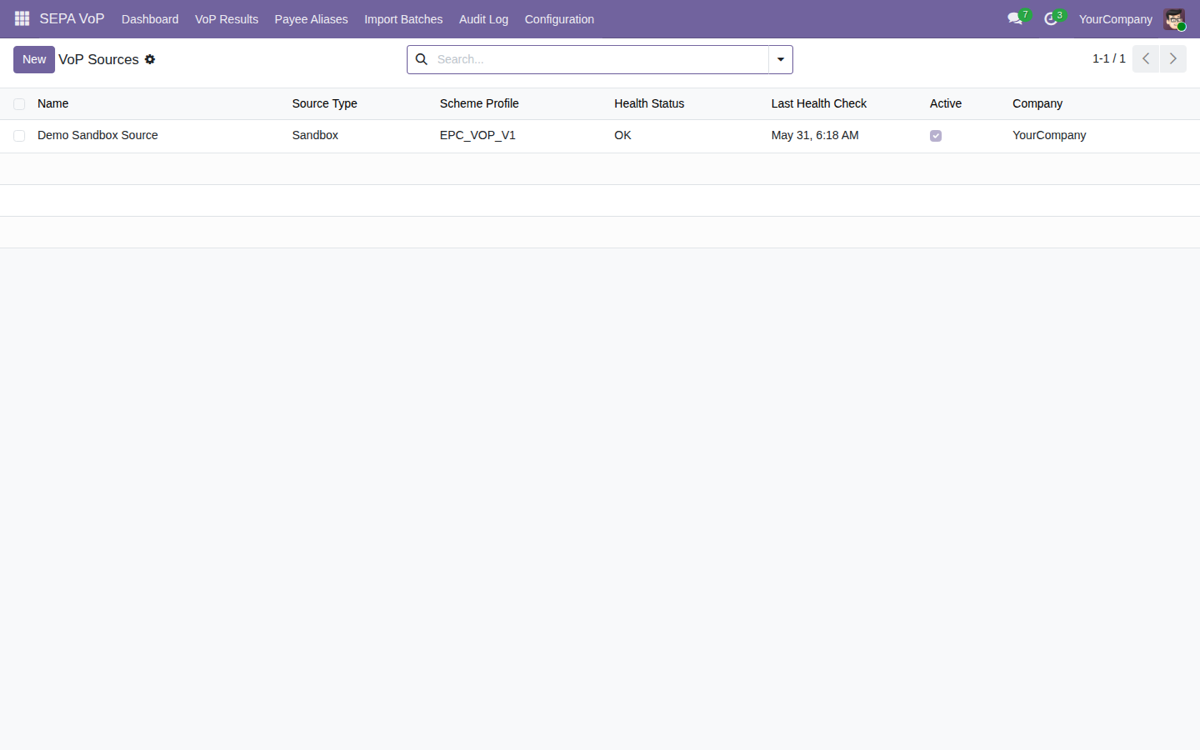Select the Demo Sandbox Source row checkbox
1200x750 pixels.
coord(19,136)
